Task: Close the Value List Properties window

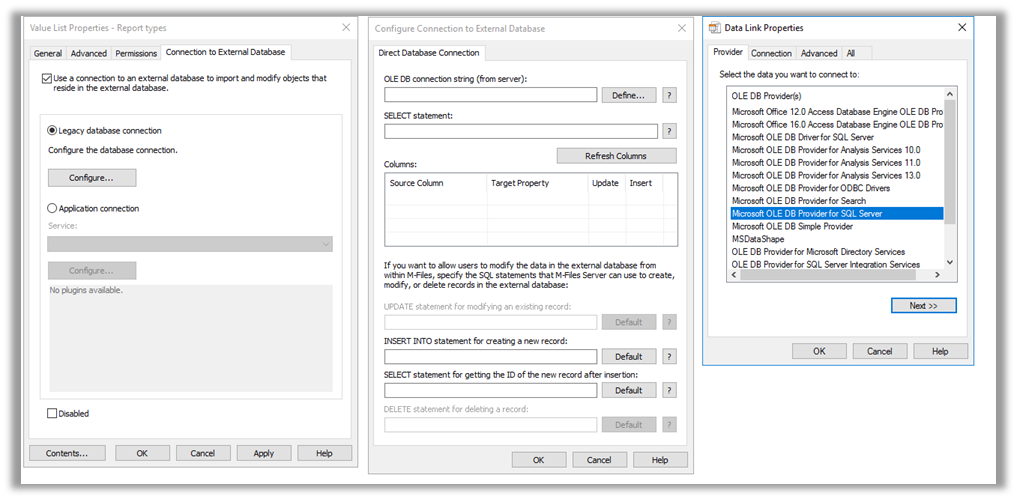Action: [x=346, y=27]
